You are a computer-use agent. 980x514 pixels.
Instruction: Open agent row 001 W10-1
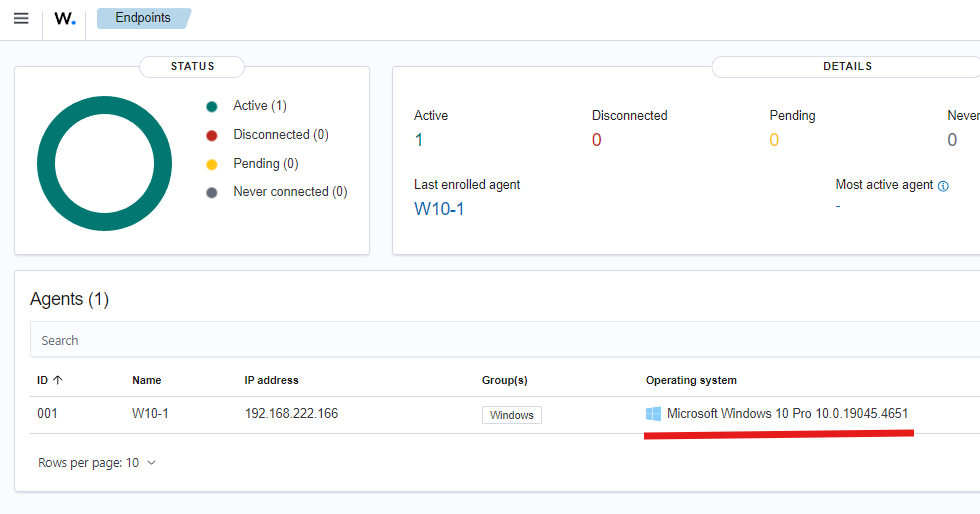tap(505, 415)
